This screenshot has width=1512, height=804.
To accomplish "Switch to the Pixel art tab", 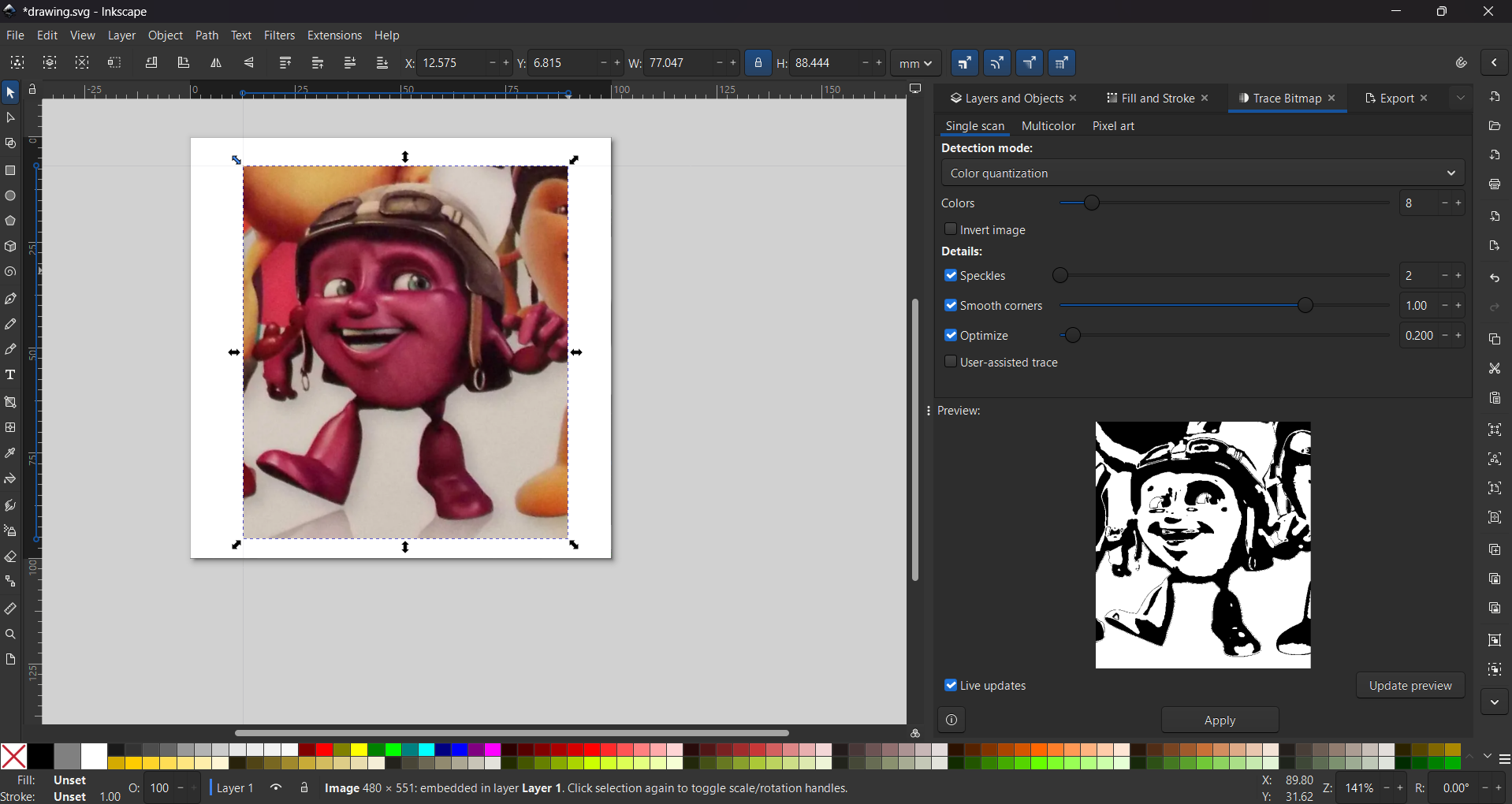I will (1113, 126).
